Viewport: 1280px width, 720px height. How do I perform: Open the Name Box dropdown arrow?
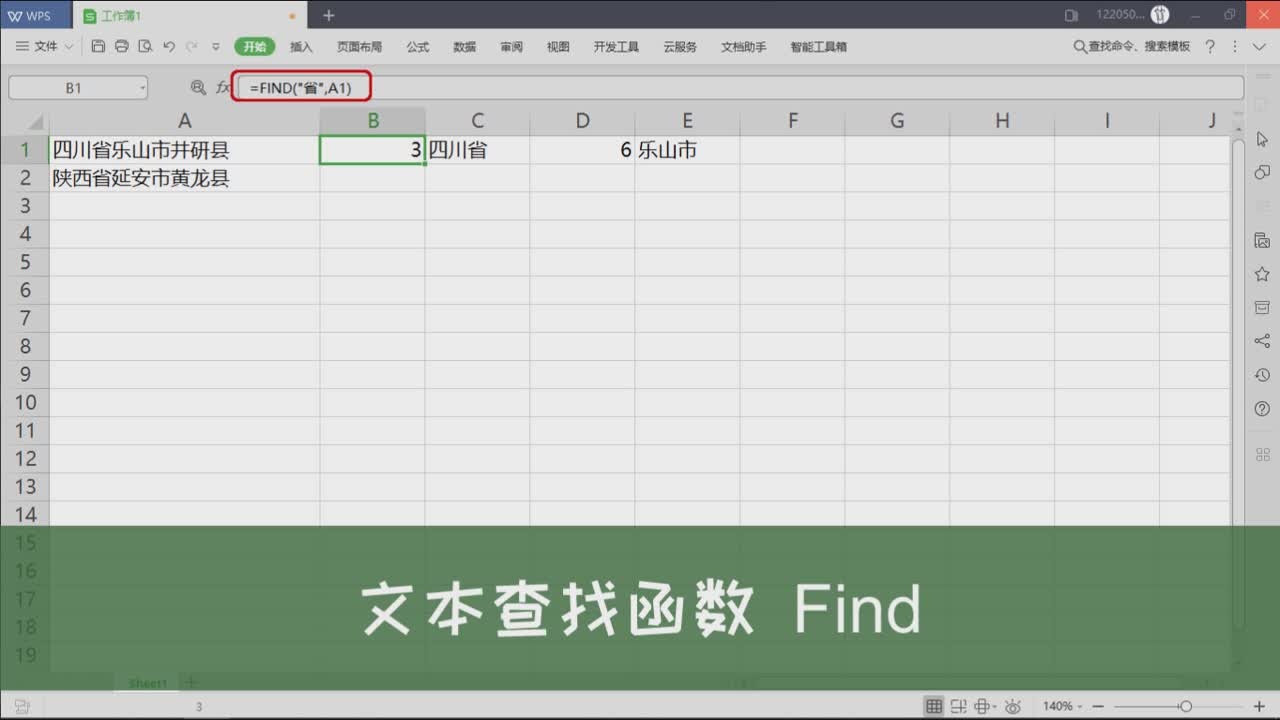click(x=143, y=88)
